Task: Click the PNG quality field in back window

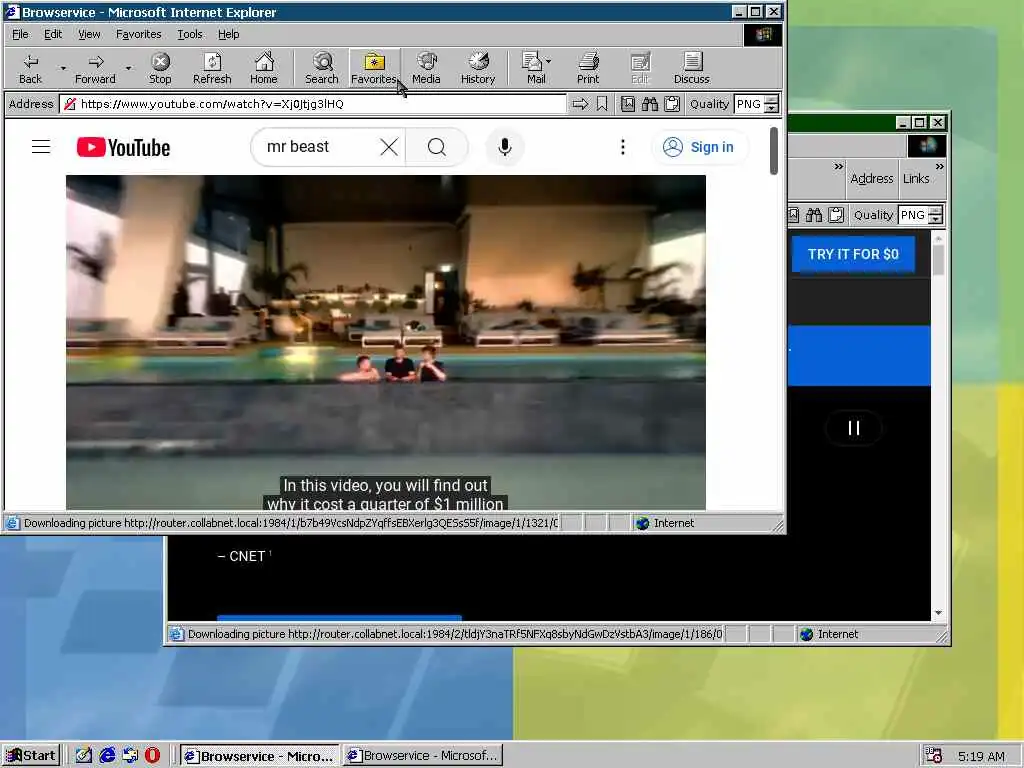Action: coord(913,215)
